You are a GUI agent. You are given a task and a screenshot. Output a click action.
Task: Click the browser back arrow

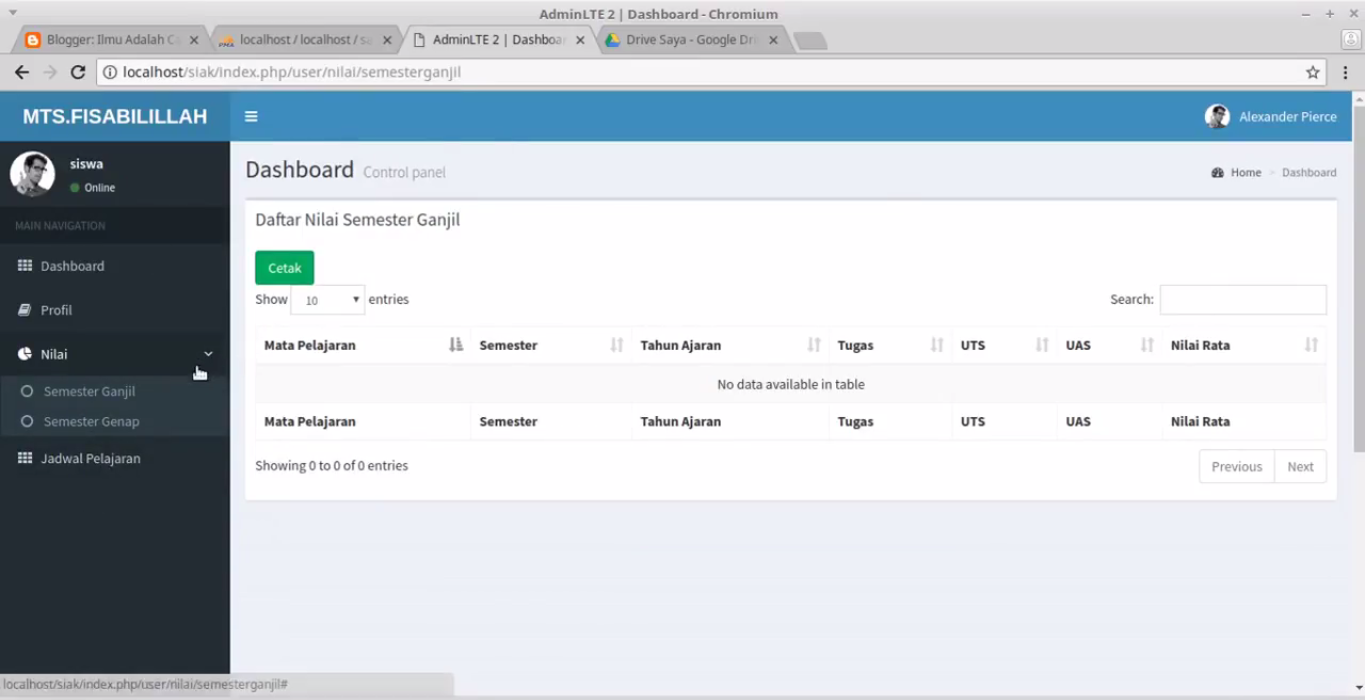coord(22,72)
